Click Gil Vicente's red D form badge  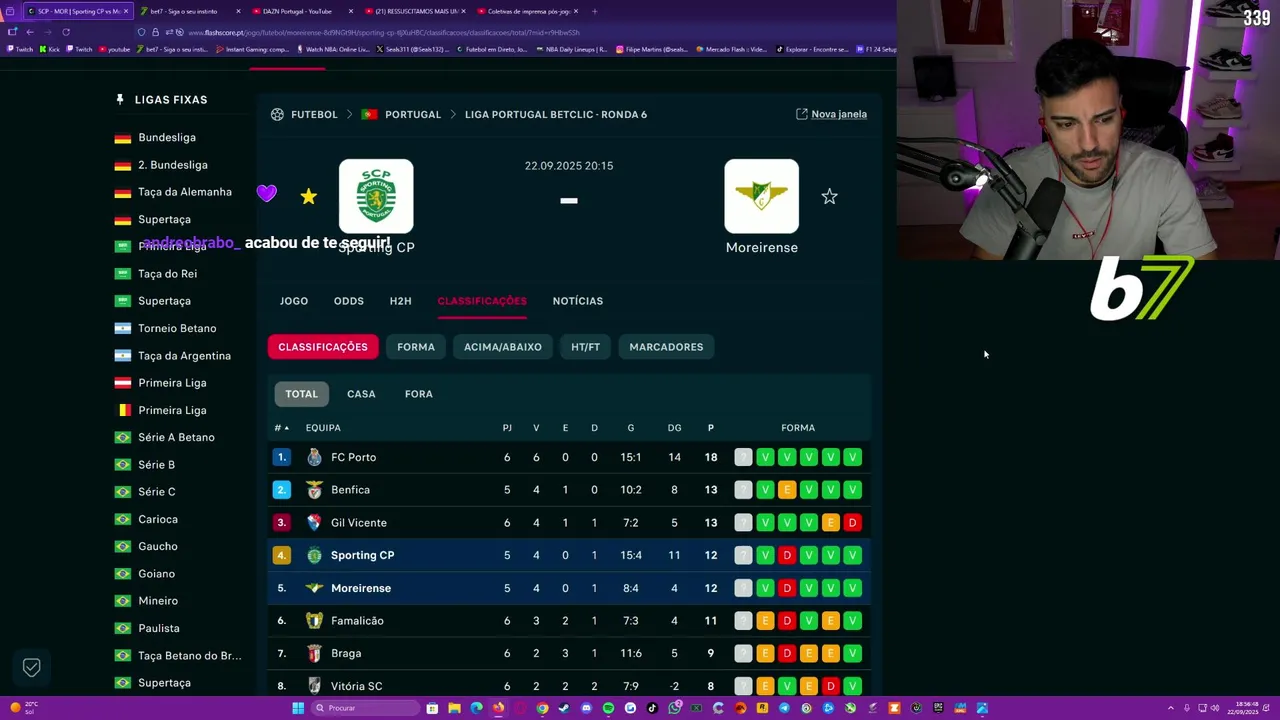(x=852, y=523)
